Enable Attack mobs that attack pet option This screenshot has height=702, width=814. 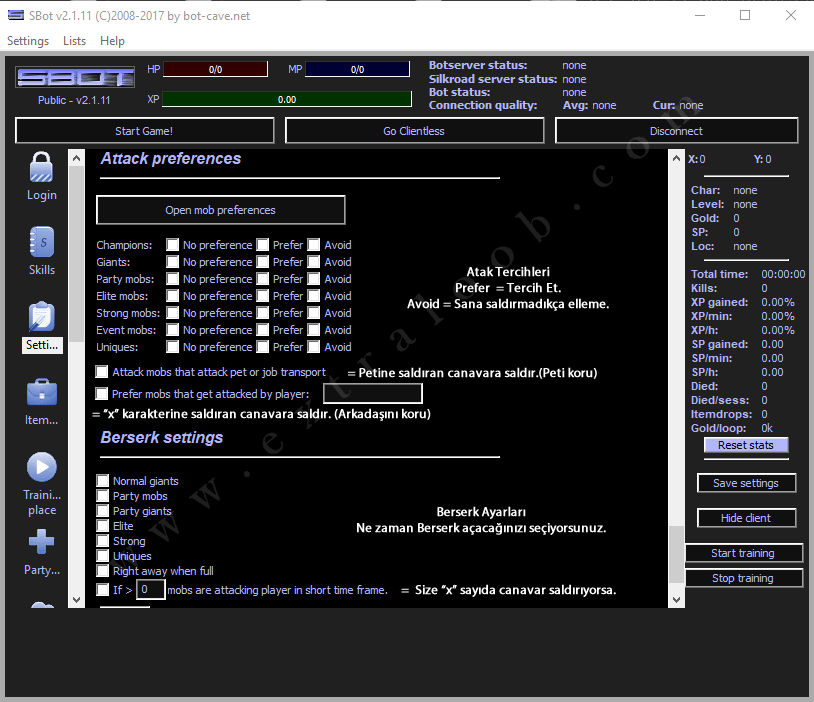tap(102, 372)
